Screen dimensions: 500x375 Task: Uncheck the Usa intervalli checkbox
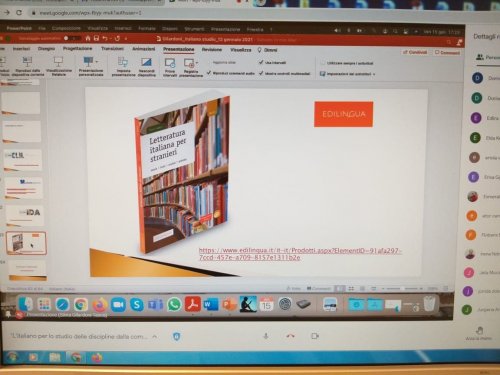coord(261,62)
